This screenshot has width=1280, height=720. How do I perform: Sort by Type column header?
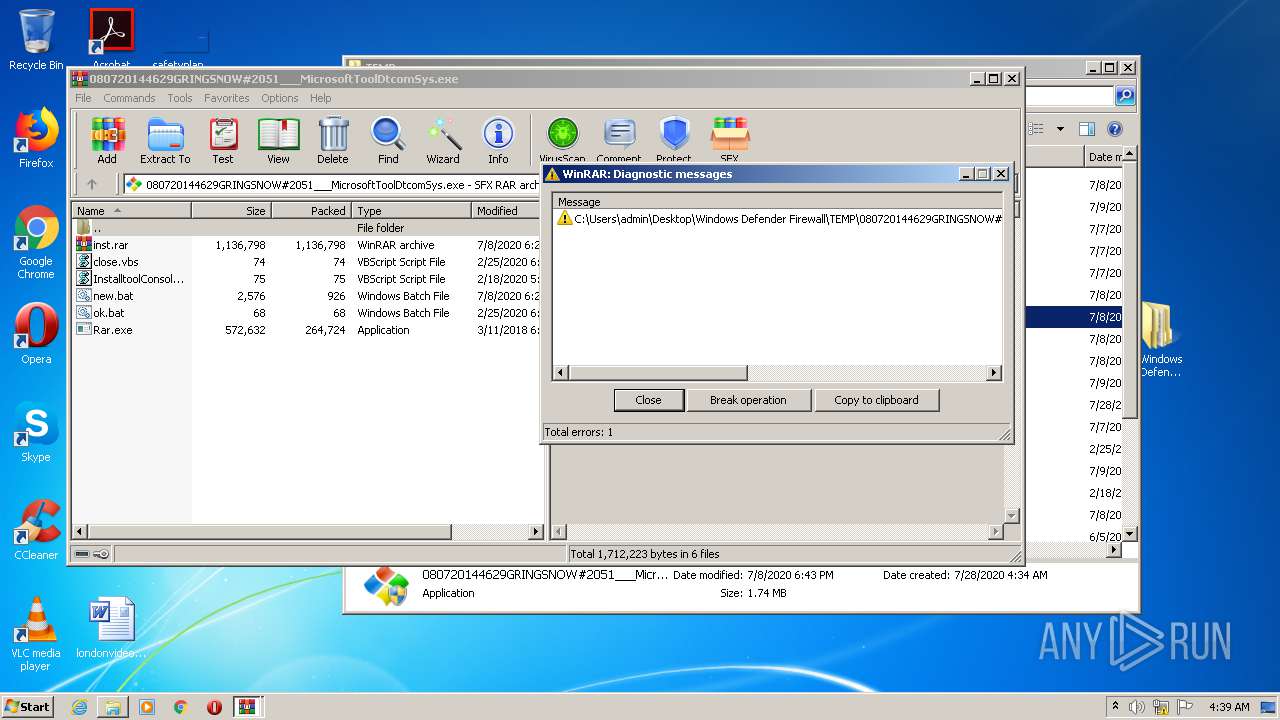click(411, 211)
